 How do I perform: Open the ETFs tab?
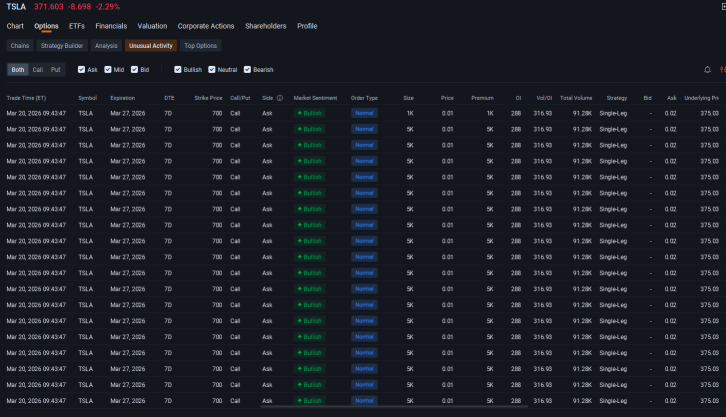click(77, 26)
